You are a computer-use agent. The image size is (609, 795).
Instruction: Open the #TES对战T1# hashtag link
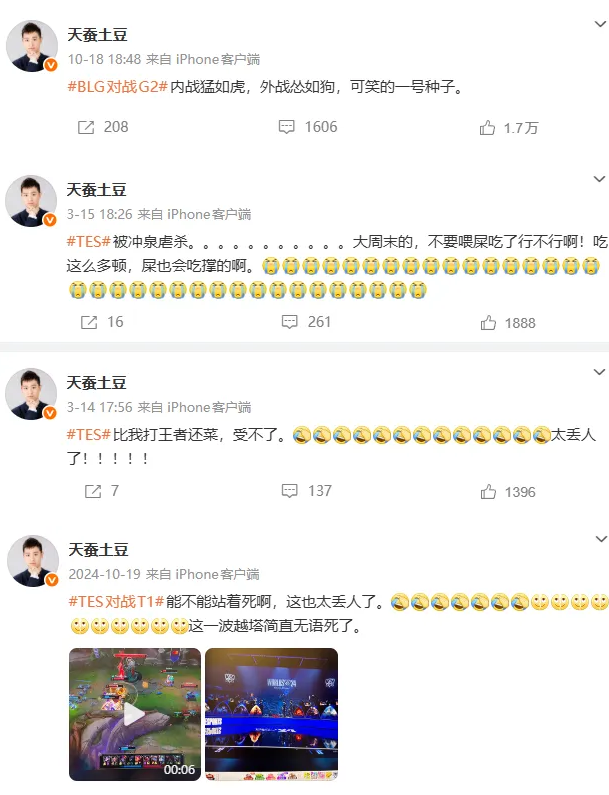(x=116, y=602)
